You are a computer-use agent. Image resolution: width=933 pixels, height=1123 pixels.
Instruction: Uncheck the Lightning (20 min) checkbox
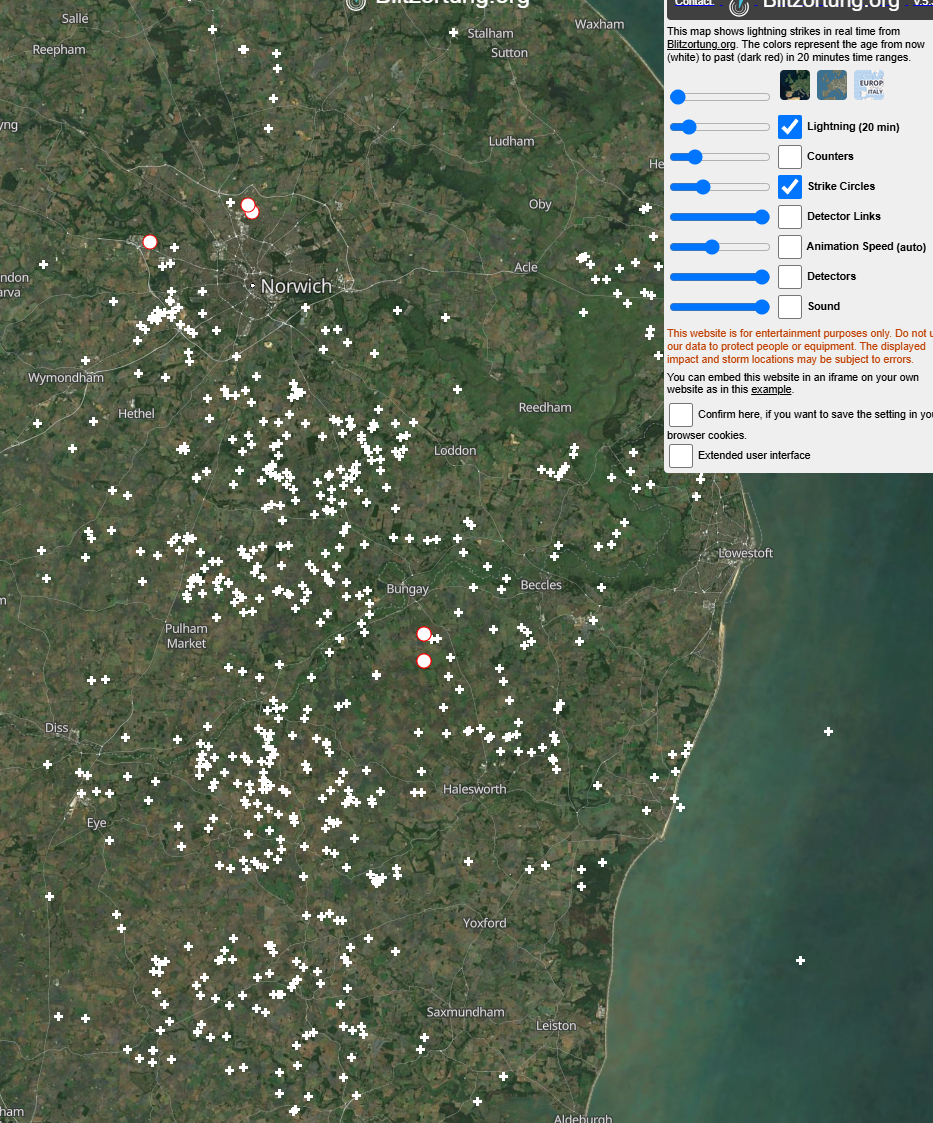[x=790, y=127]
